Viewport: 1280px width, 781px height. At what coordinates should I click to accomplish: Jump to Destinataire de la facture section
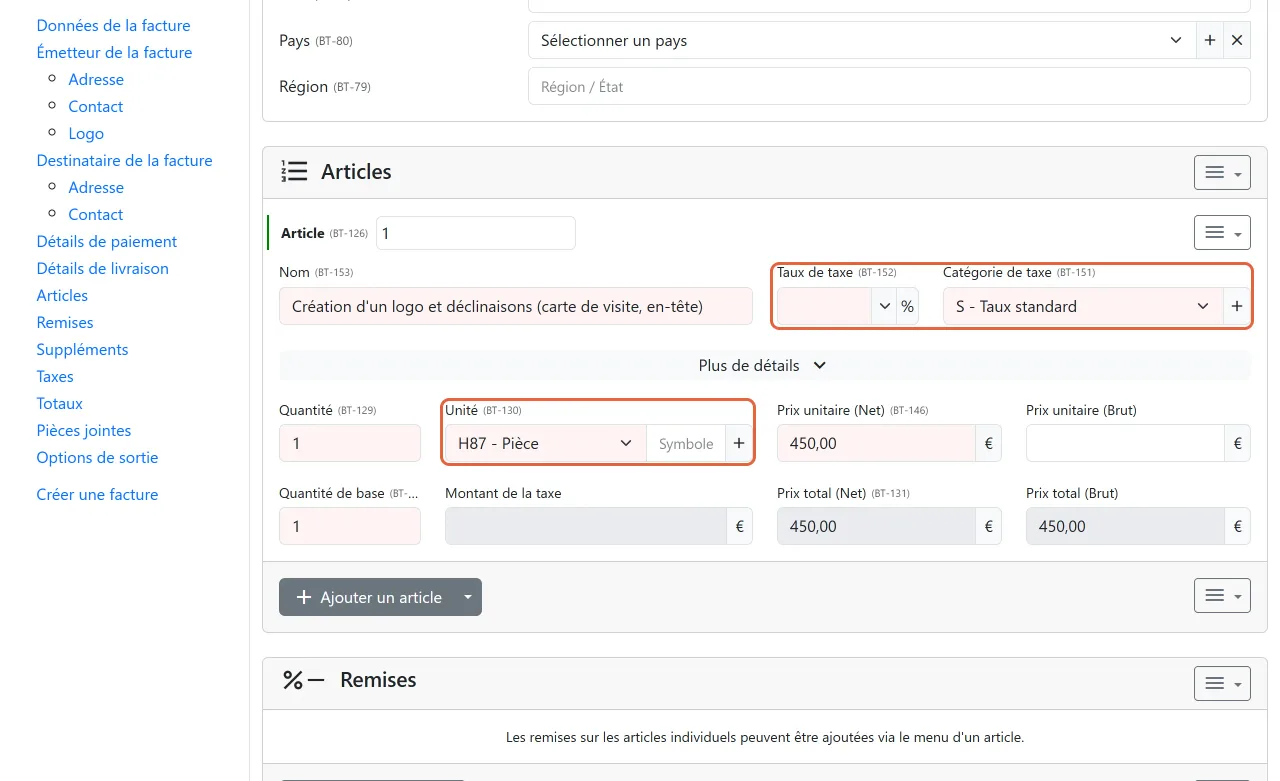124,160
